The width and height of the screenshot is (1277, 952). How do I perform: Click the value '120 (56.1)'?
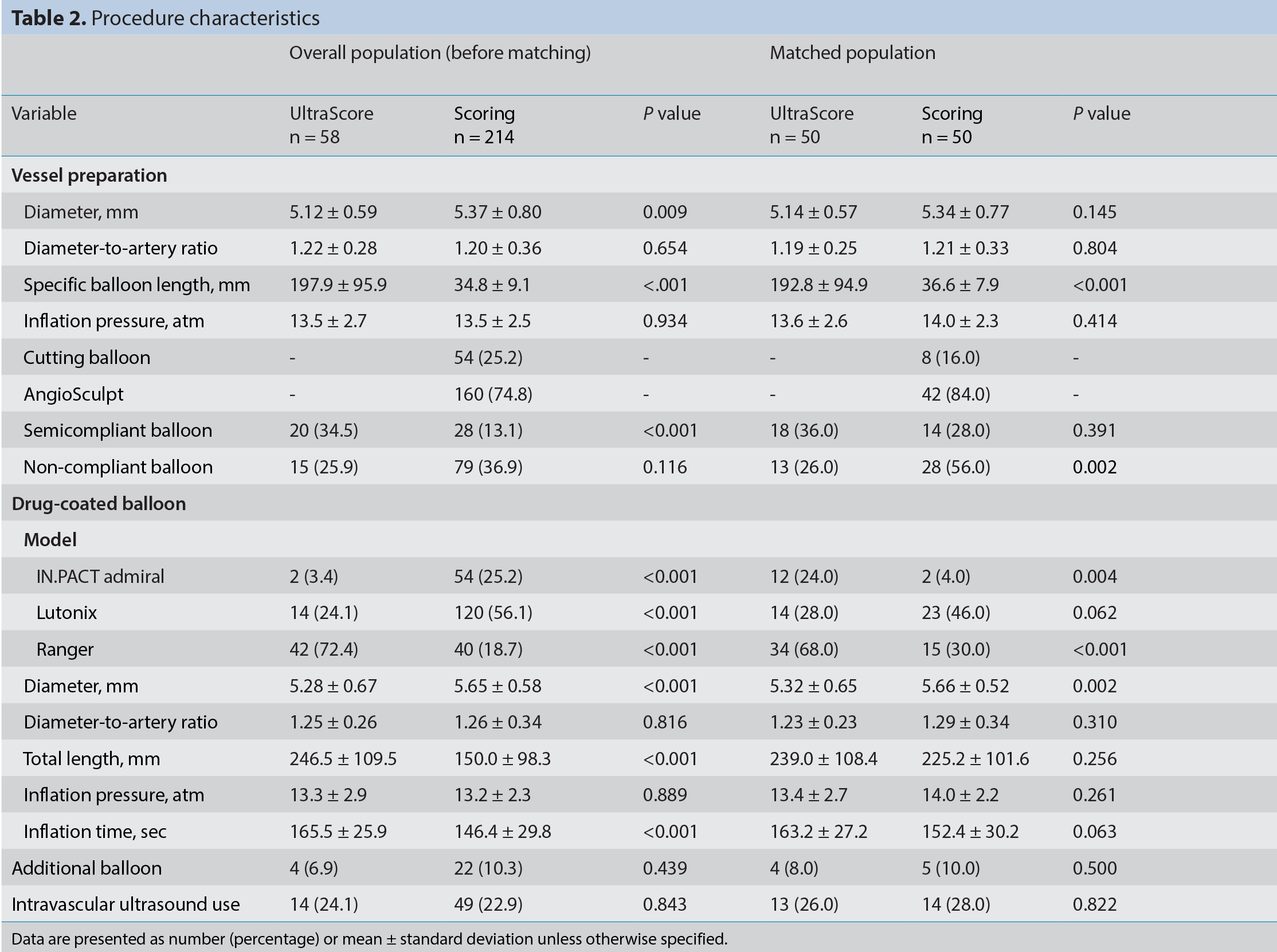(x=493, y=613)
